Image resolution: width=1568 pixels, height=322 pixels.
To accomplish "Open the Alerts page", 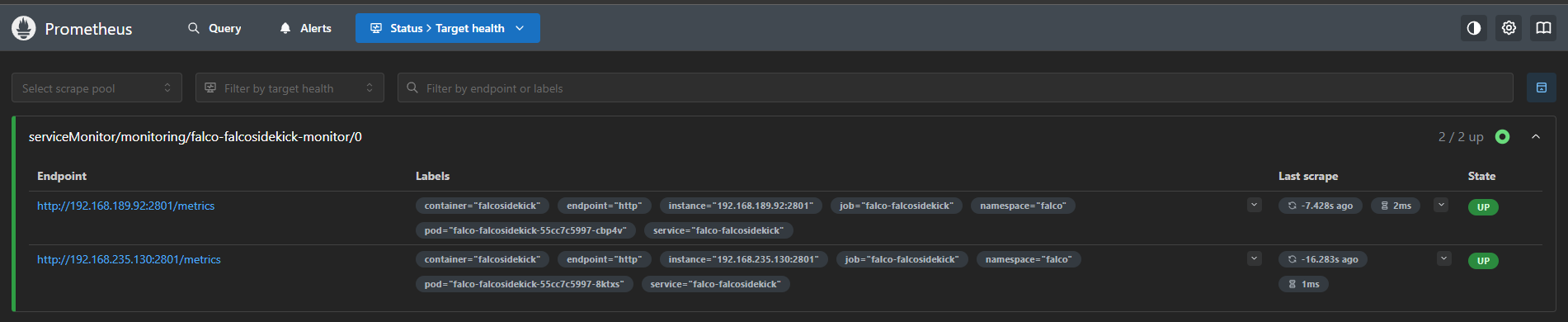I will [306, 28].
